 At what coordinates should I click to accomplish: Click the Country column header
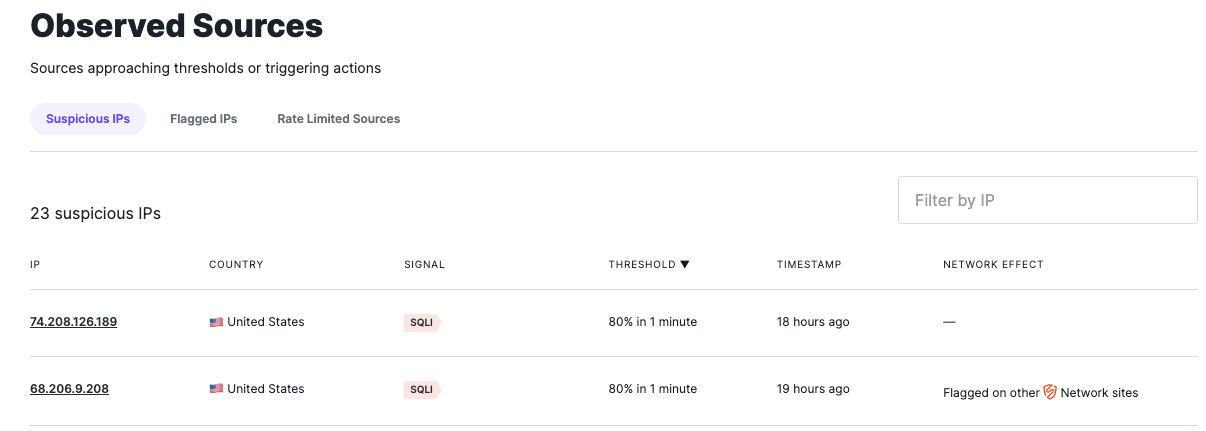click(236, 265)
